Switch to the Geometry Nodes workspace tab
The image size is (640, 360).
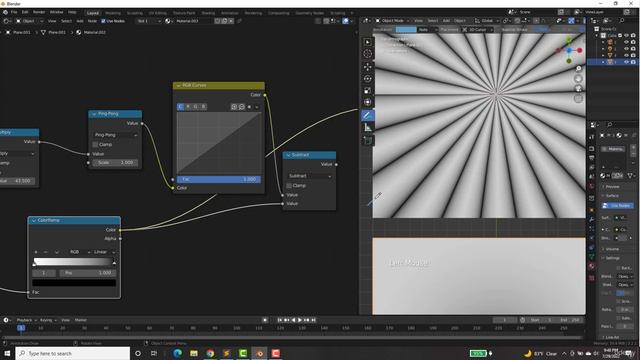click(x=309, y=13)
